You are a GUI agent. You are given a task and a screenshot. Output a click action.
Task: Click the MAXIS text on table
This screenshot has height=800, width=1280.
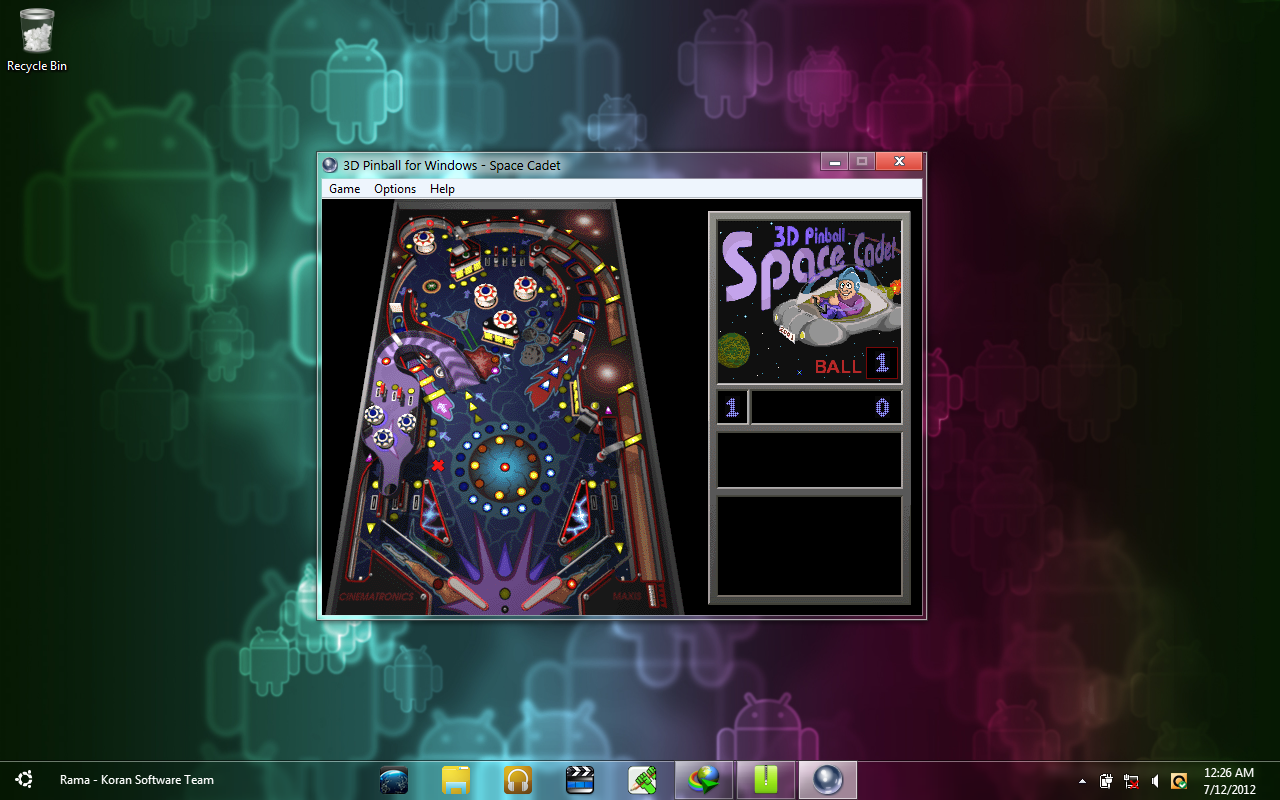pos(626,596)
